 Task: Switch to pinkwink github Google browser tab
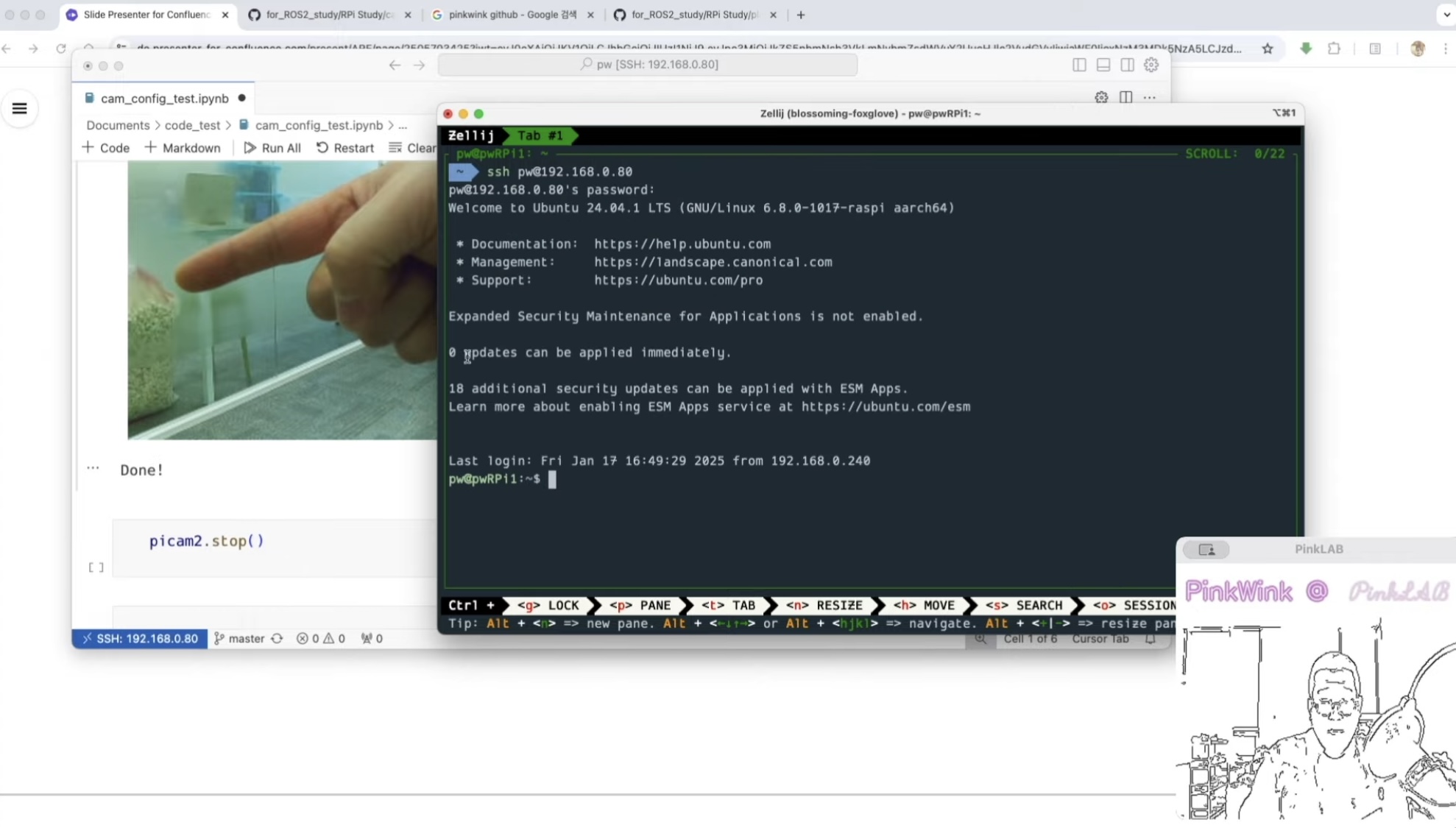[x=512, y=15]
